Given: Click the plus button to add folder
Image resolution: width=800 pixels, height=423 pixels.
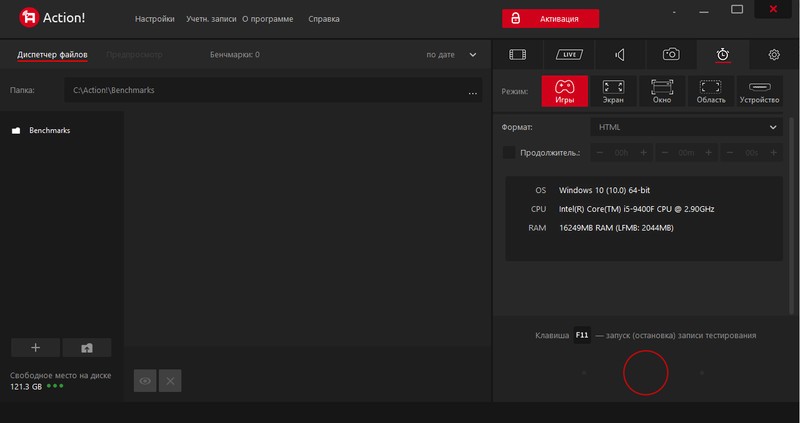Looking at the screenshot, I should pos(35,347).
